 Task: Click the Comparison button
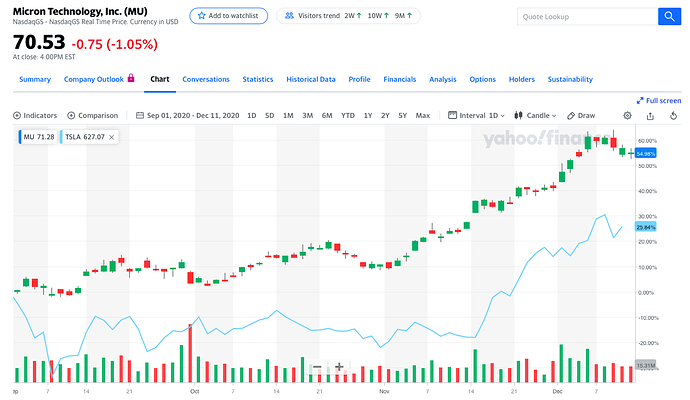(x=92, y=115)
